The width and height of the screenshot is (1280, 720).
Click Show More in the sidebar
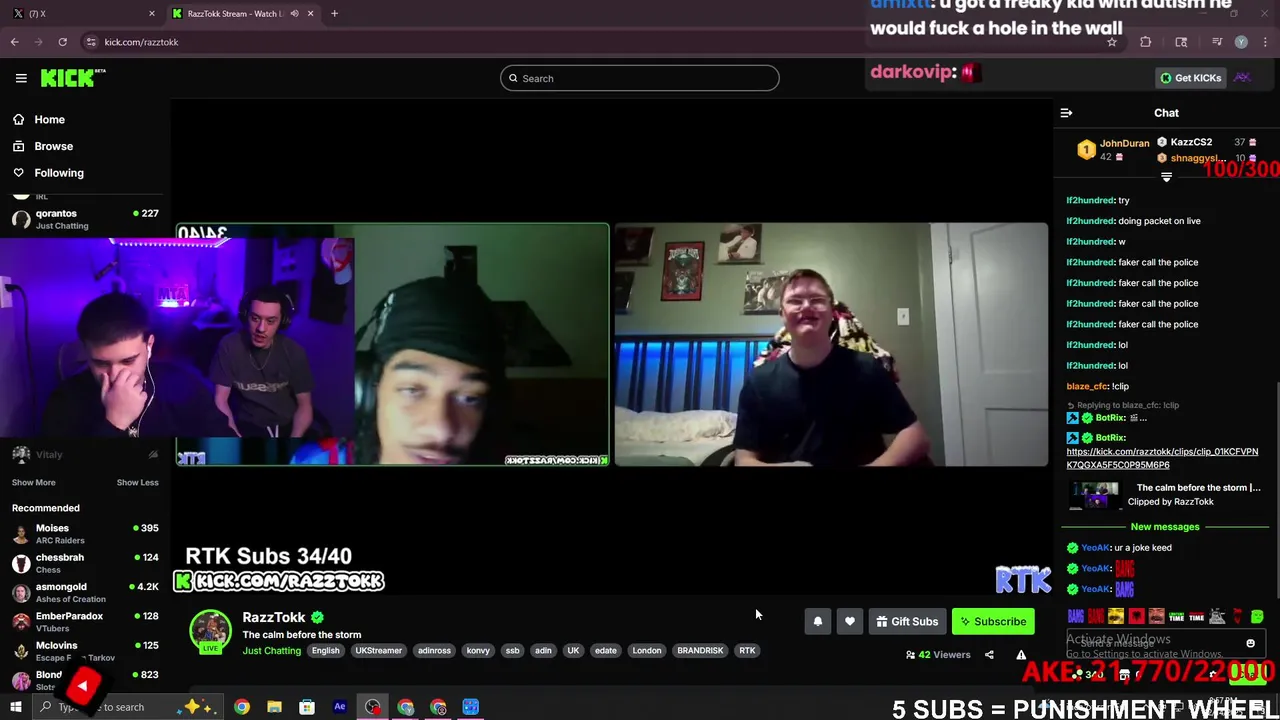[33, 482]
